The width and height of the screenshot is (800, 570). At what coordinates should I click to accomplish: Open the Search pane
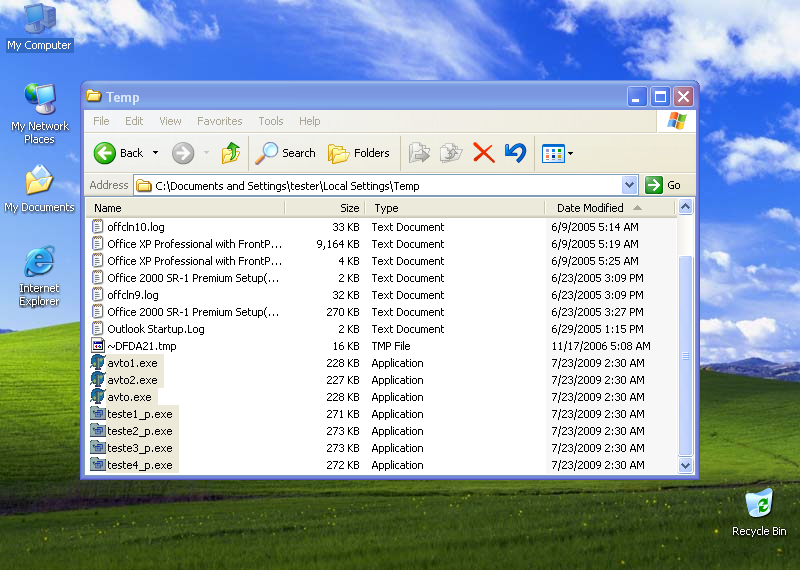(286, 153)
